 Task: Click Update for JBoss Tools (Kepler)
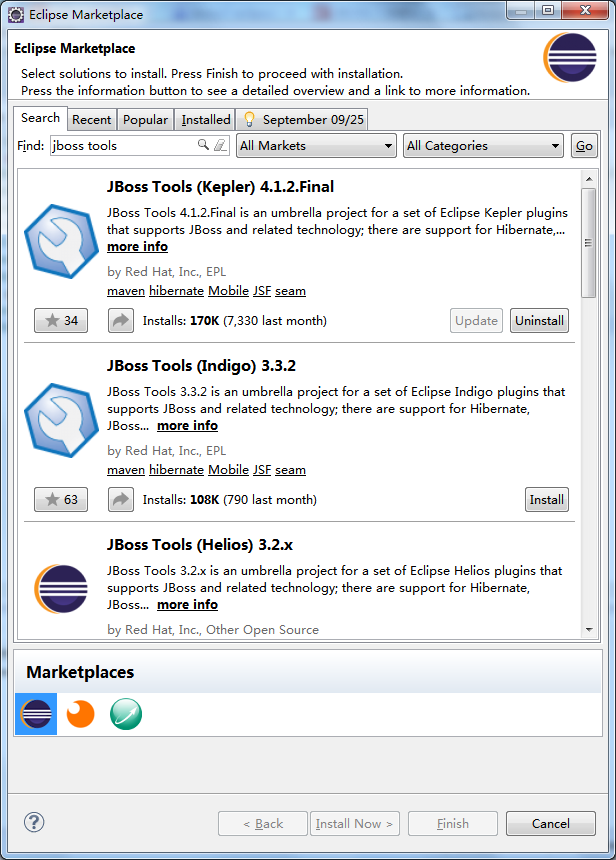(476, 320)
